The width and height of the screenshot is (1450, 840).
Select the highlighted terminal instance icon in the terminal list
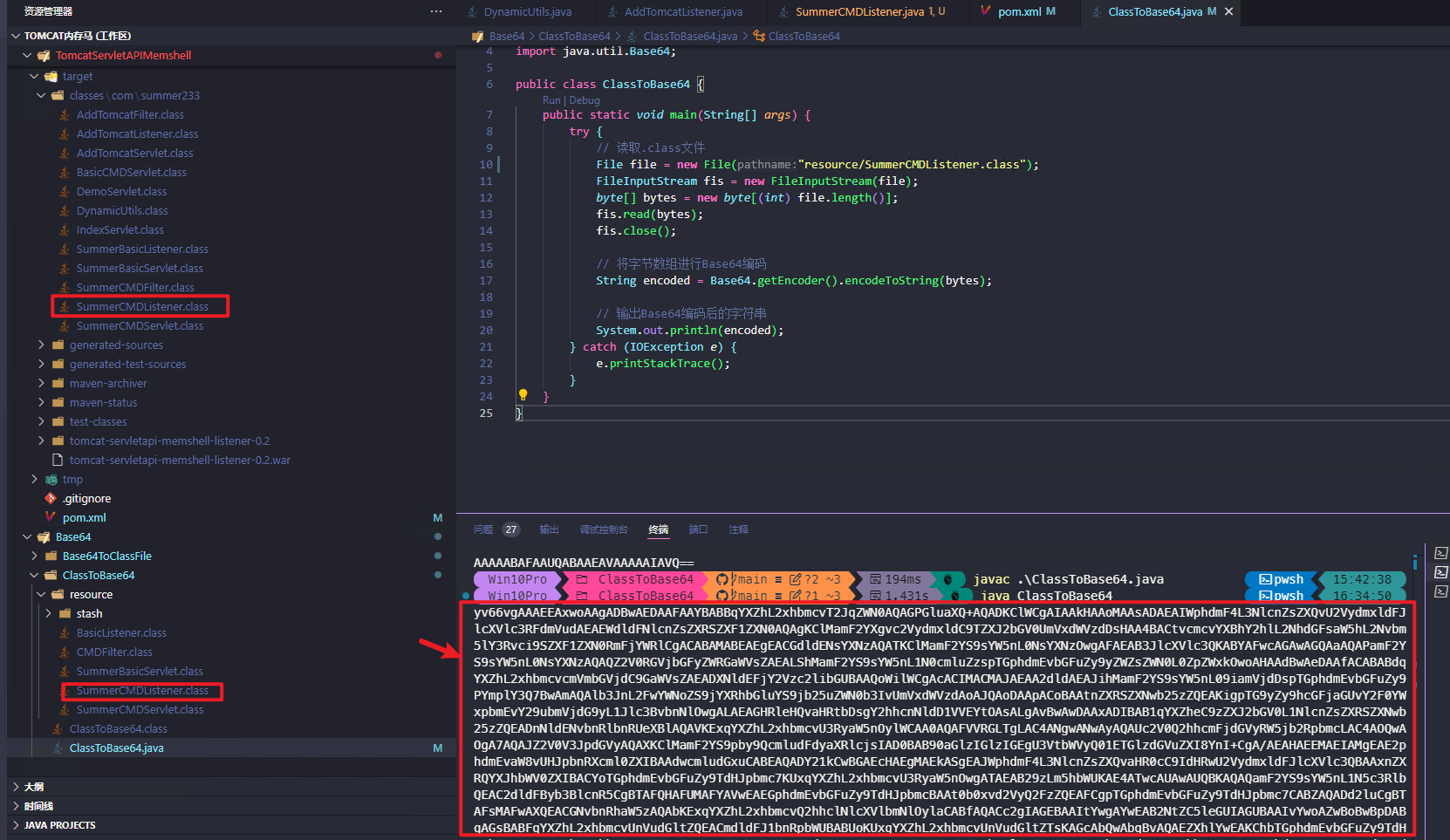point(1441,572)
